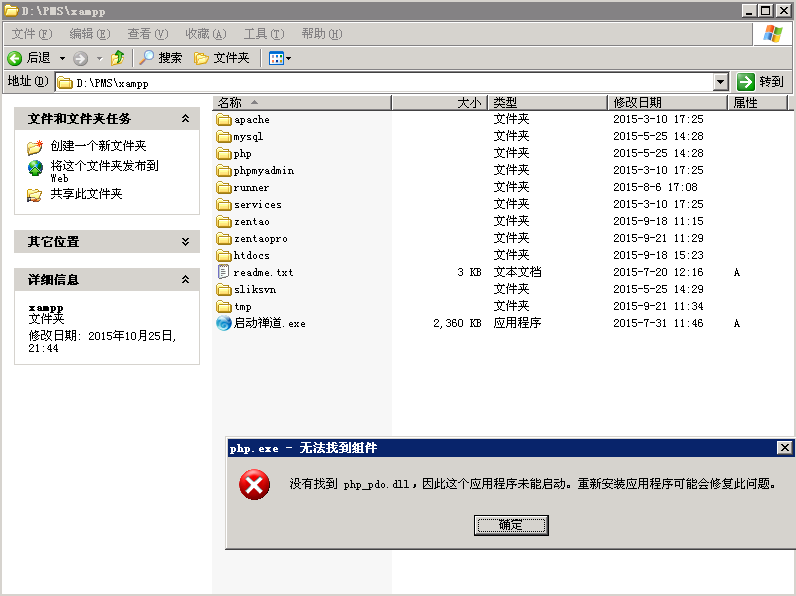Image resolution: width=796 pixels, height=596 pixels.
Task: Click the publish to Web globe icon
Action: [35, 168]
